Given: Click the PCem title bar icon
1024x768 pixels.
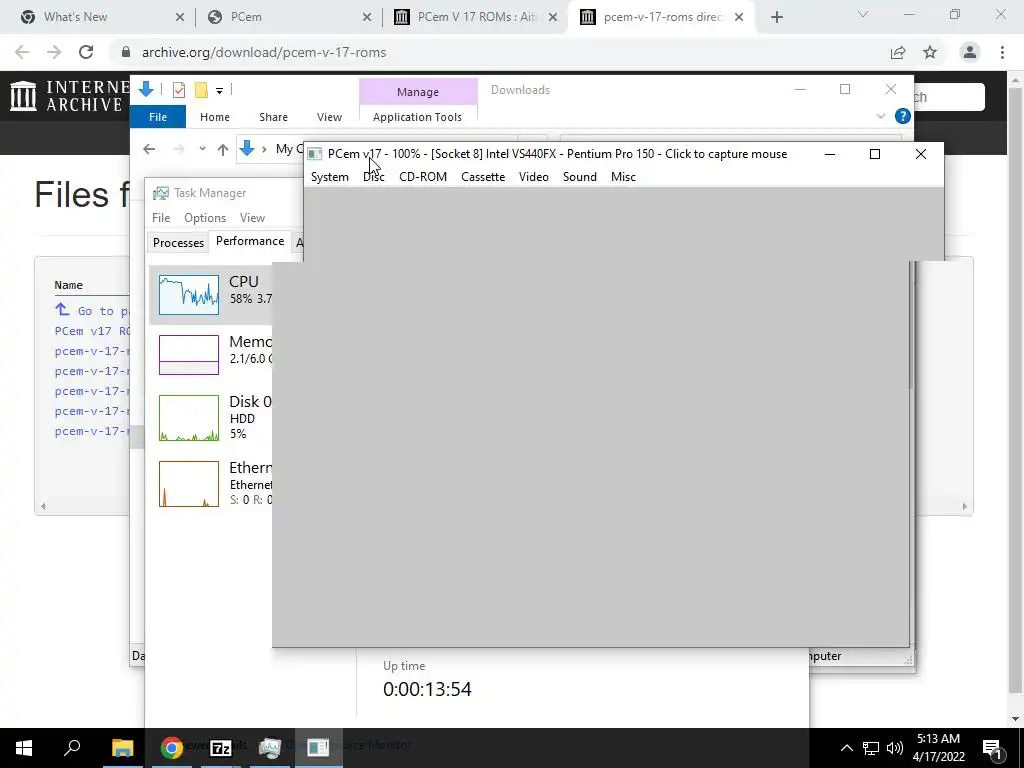Looking at the screenshot, I should pos(315,154).
